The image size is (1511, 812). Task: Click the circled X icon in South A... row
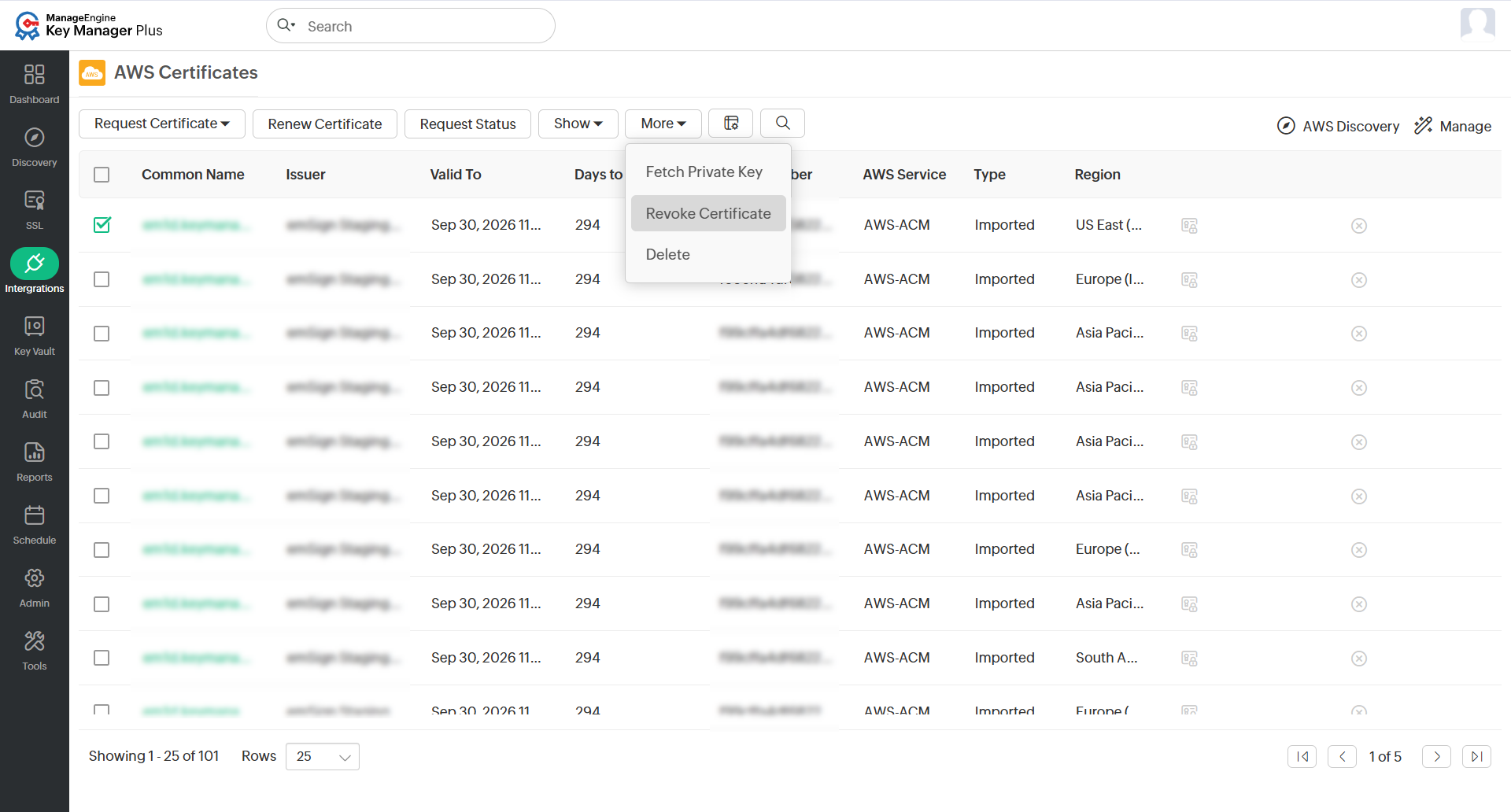tap(1359, 659)
